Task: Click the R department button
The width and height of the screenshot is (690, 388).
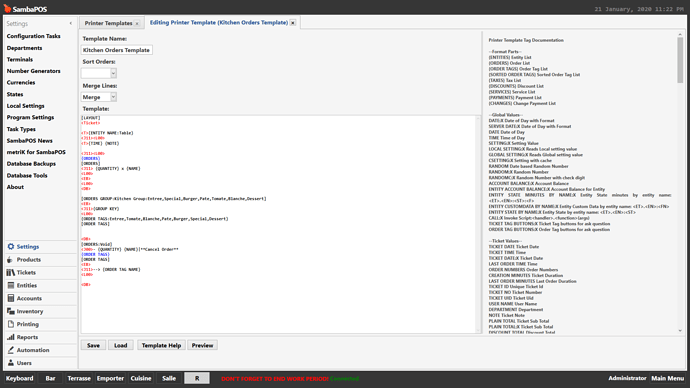Action: tap(197, 378)
